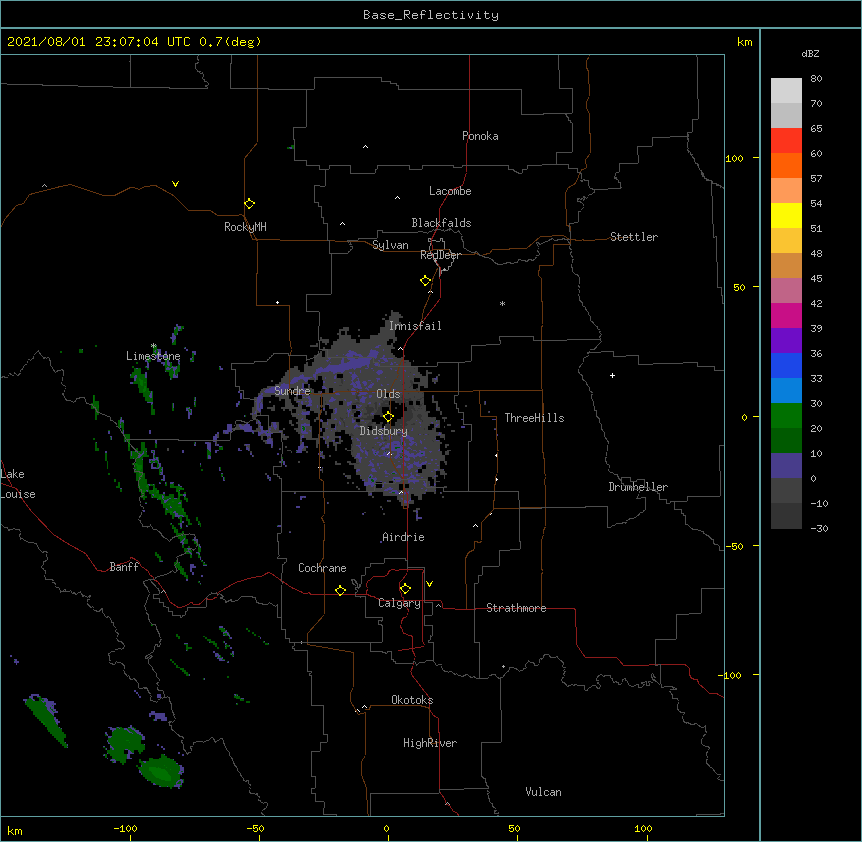Viewport: 862px width, 842px height.
Task: Click the Vulcan label
Action: [543, 792]
